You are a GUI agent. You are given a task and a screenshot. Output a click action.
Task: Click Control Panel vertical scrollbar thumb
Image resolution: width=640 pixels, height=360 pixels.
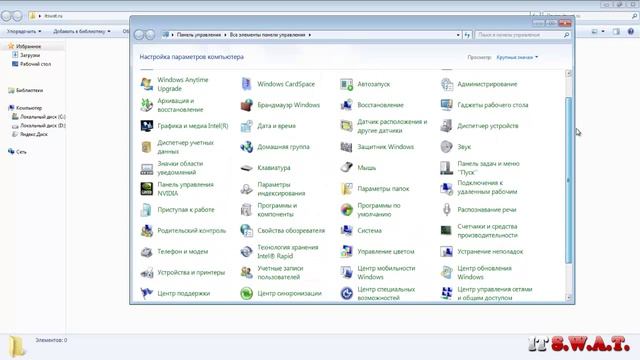(569, 180)
